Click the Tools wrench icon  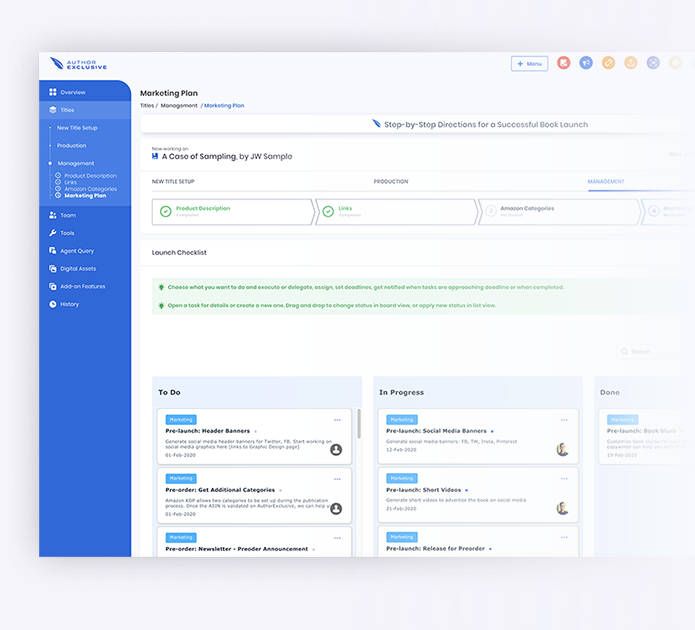[53, 233]
